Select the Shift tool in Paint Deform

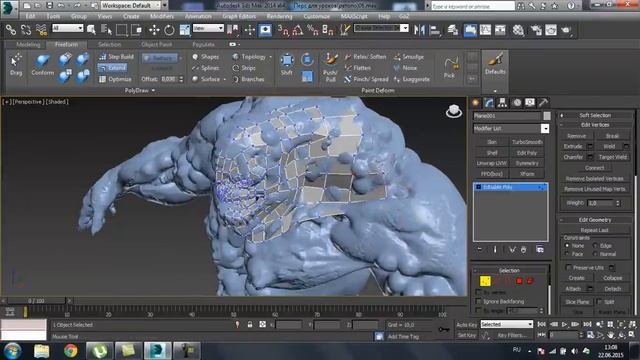pos(287,64)
